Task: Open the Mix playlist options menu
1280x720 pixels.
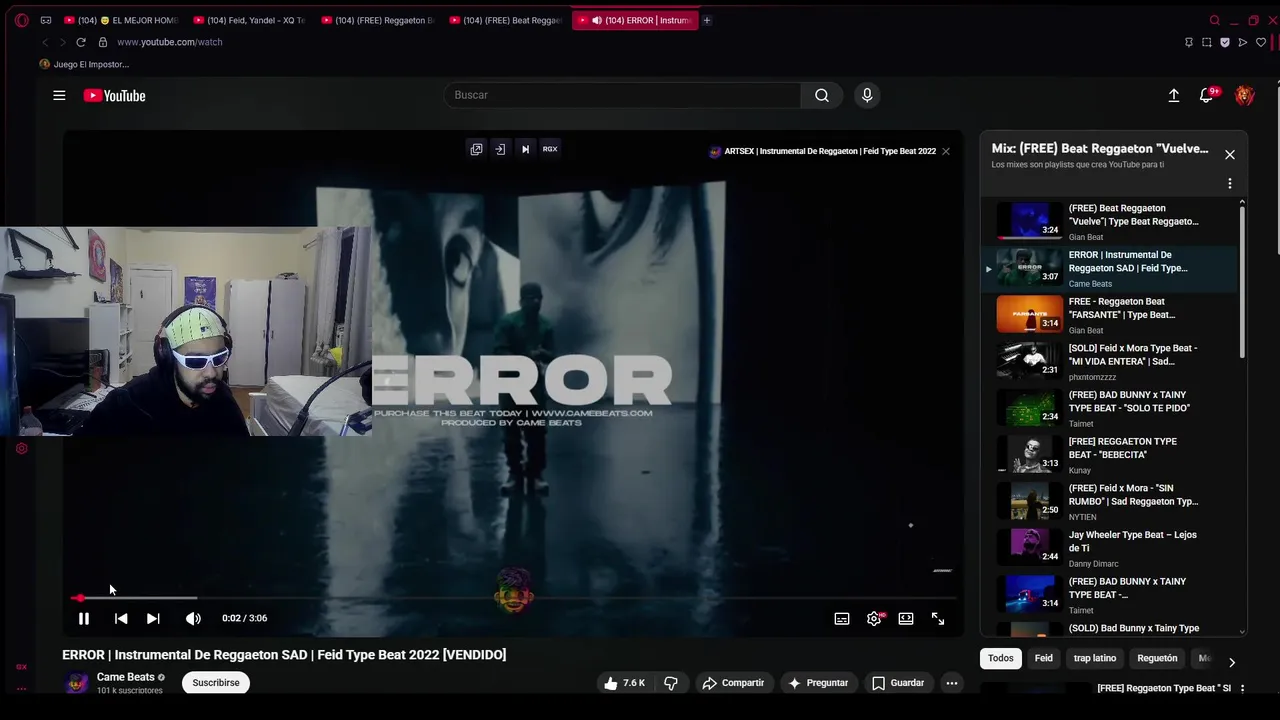Action: [x=1230, y=184]
